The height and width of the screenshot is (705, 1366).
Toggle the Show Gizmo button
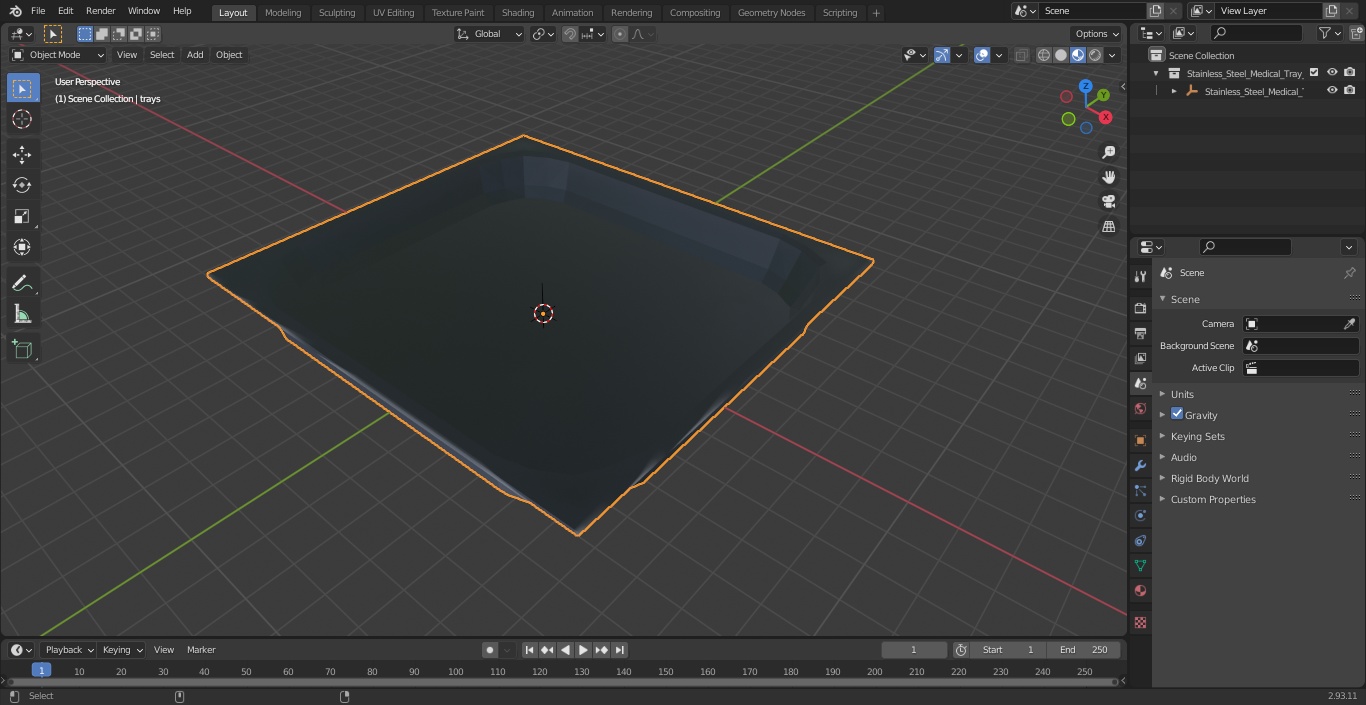tap(942, 55)
